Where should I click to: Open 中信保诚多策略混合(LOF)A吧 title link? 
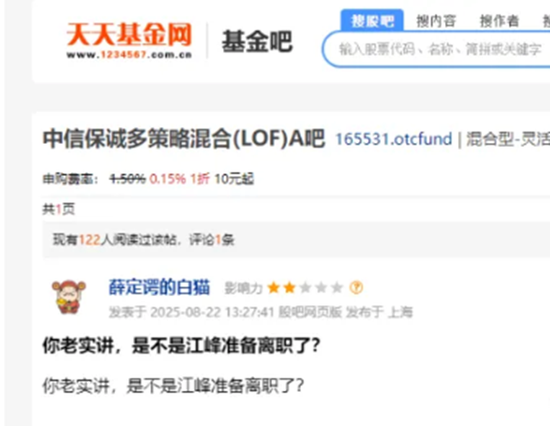[183, 139]
